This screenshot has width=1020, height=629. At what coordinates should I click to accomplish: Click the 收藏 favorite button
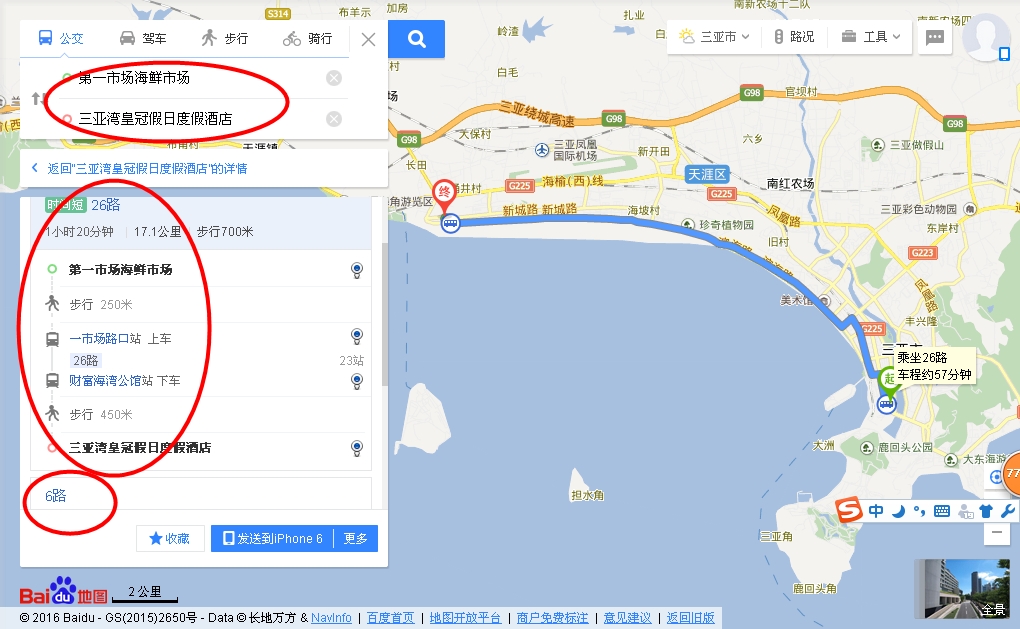pyautogui.click(x=170, y=539)
